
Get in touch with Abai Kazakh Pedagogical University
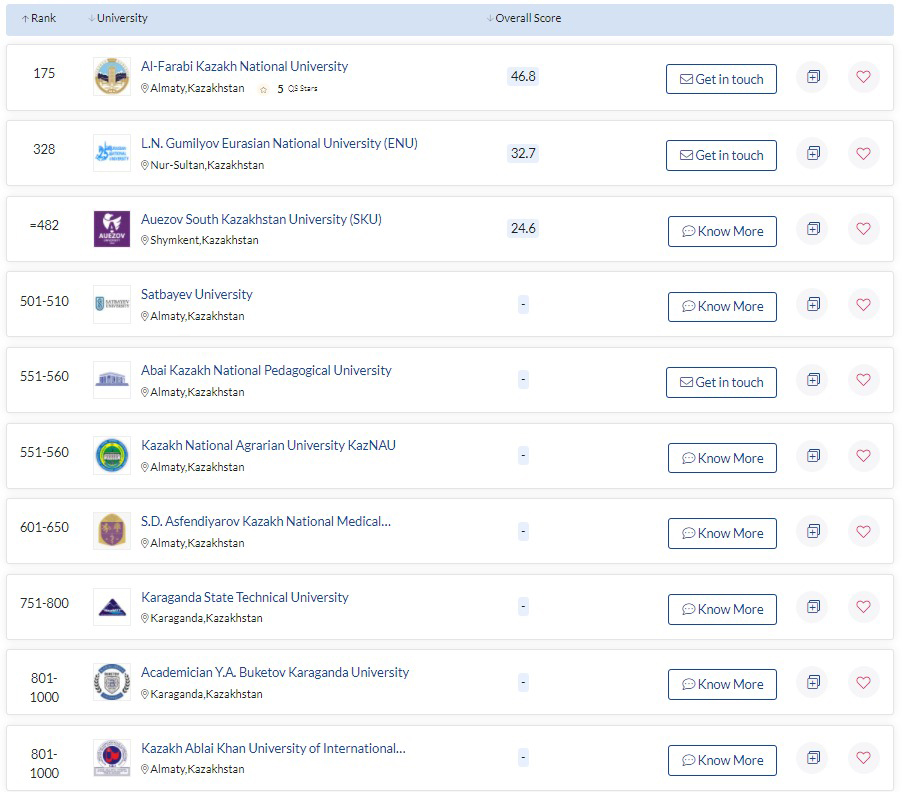click(721, 382)
